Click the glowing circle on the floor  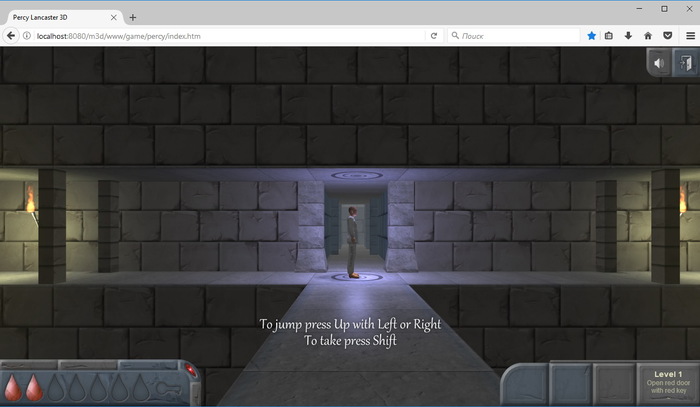357,278
